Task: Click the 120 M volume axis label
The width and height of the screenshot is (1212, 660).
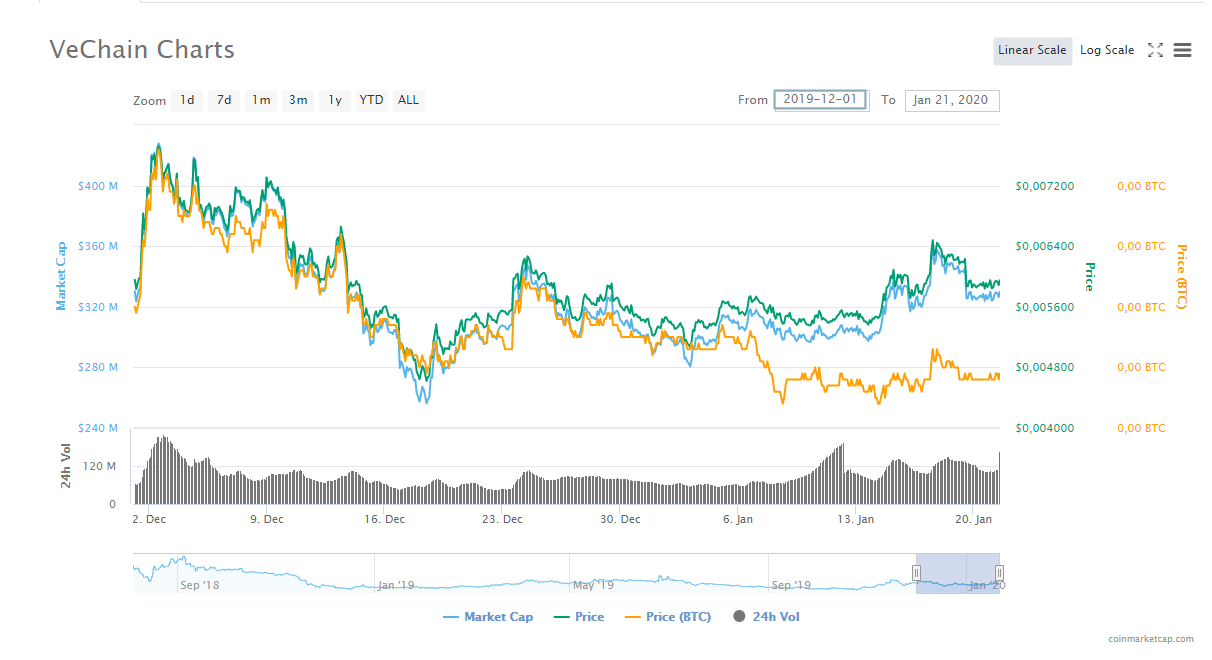Action: (101, 466)
